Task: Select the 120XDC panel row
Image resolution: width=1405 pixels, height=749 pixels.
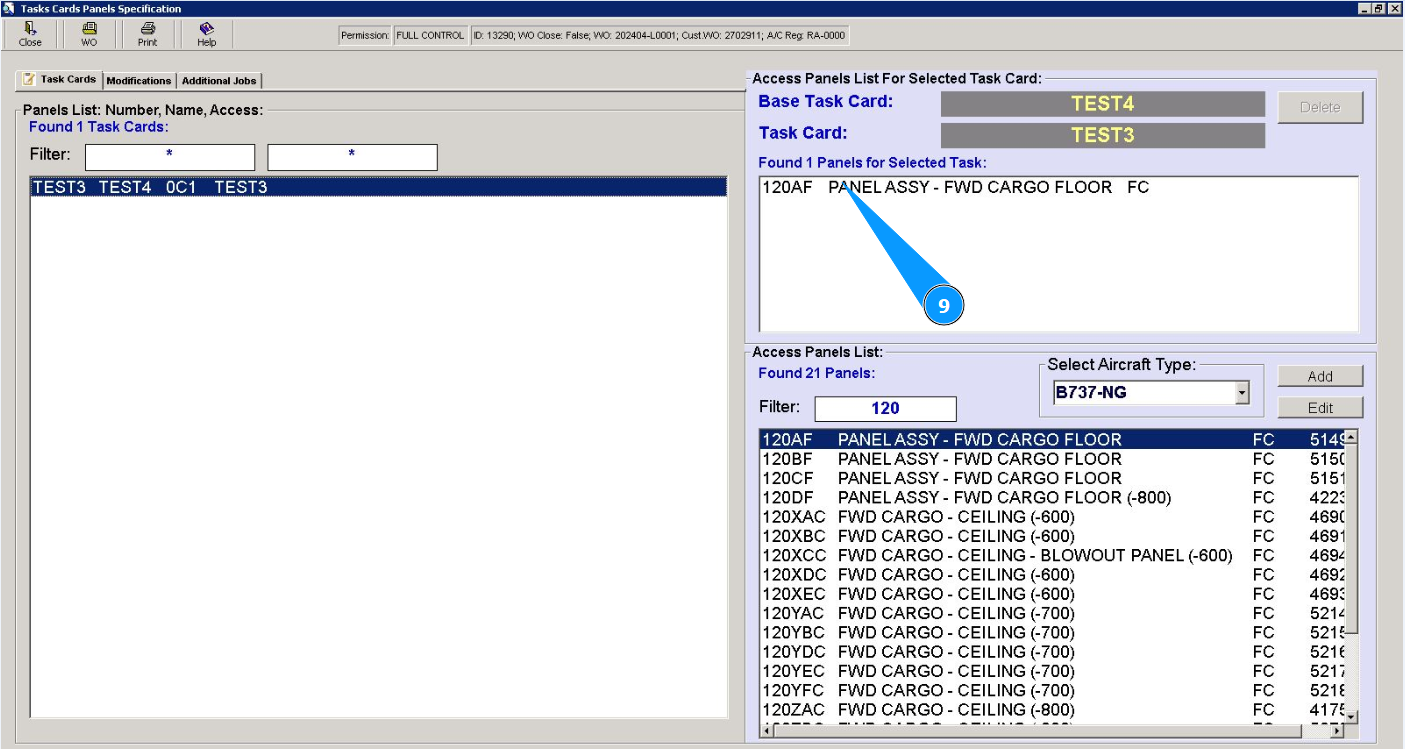Action: [x=1052, y=574]
